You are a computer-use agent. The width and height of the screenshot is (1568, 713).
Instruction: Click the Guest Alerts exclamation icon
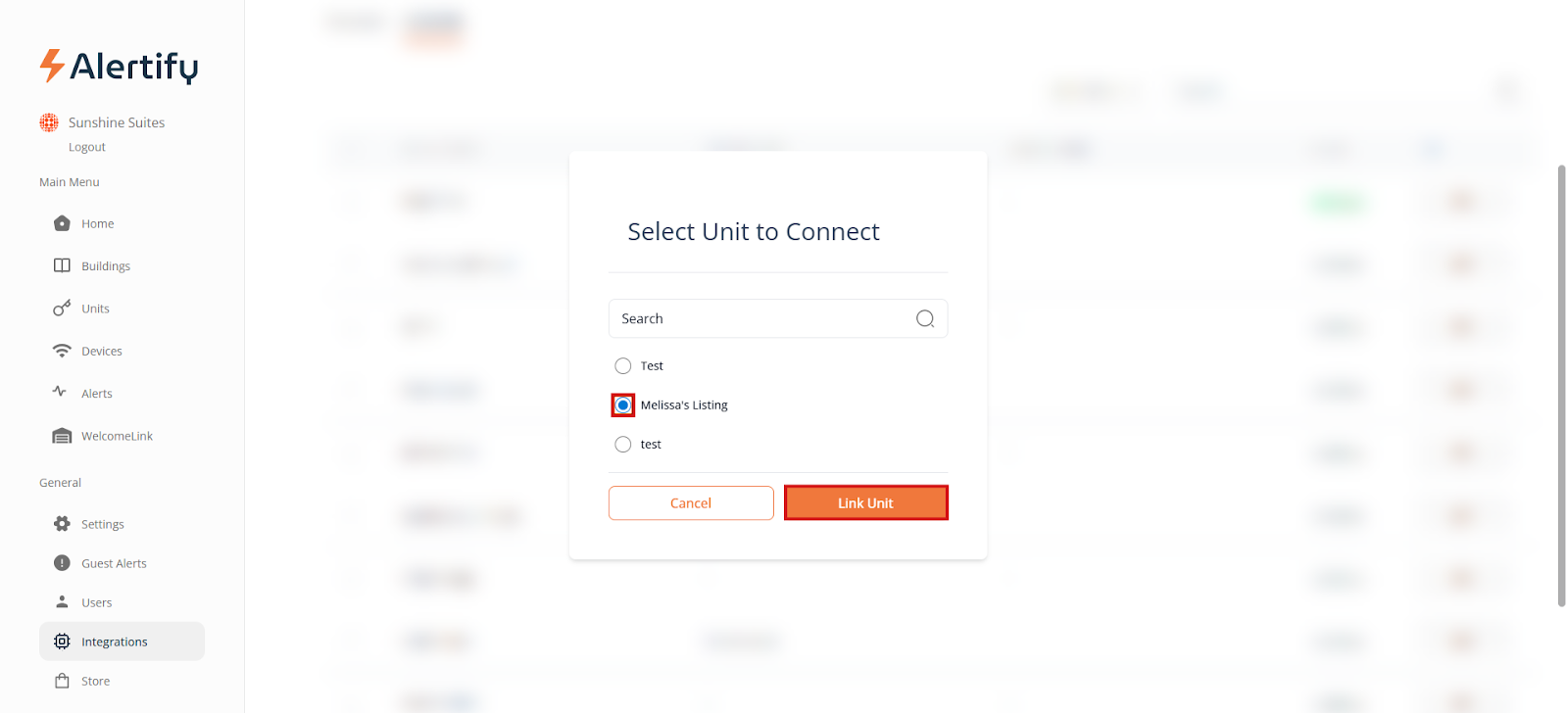62,563
